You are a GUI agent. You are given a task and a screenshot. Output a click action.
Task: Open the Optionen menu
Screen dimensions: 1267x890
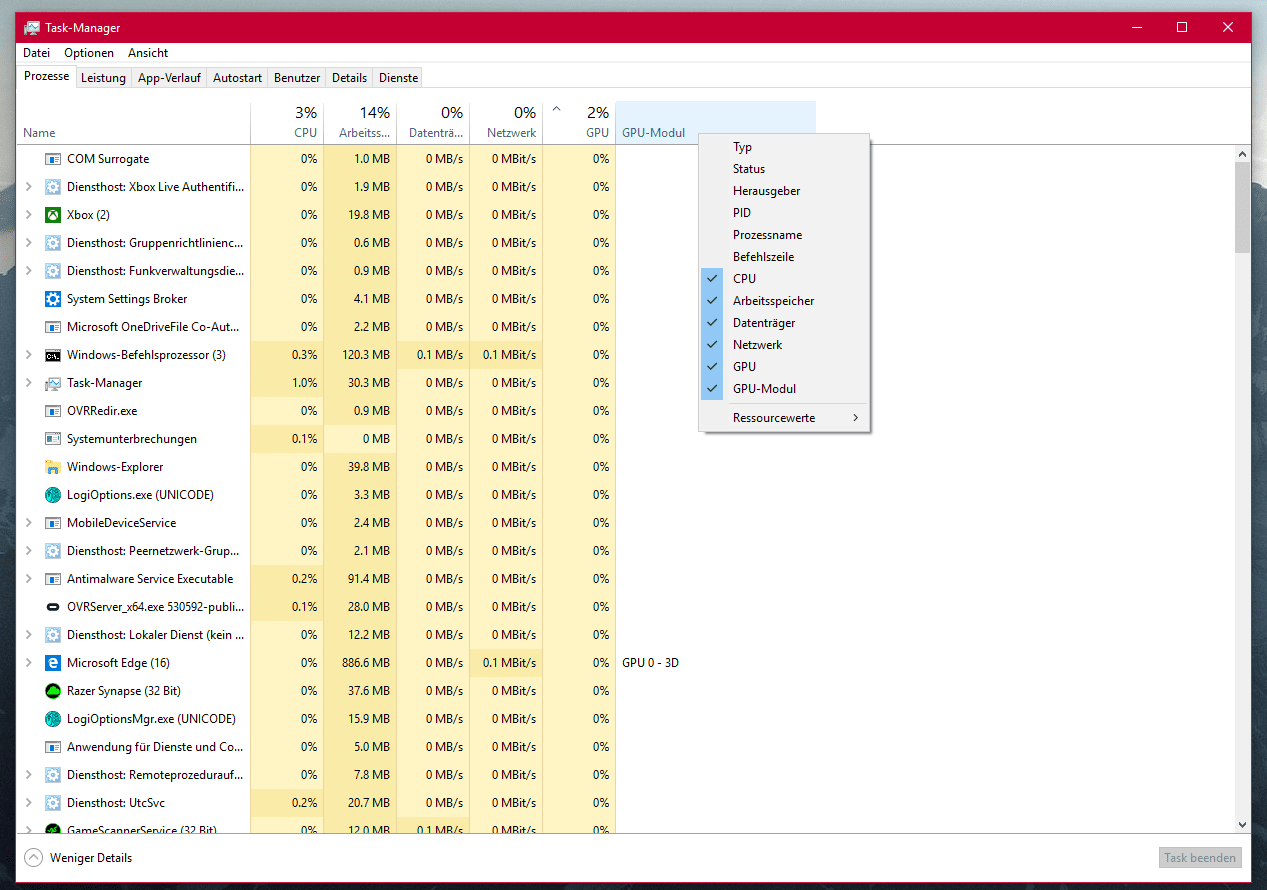[x=89, y=53]
